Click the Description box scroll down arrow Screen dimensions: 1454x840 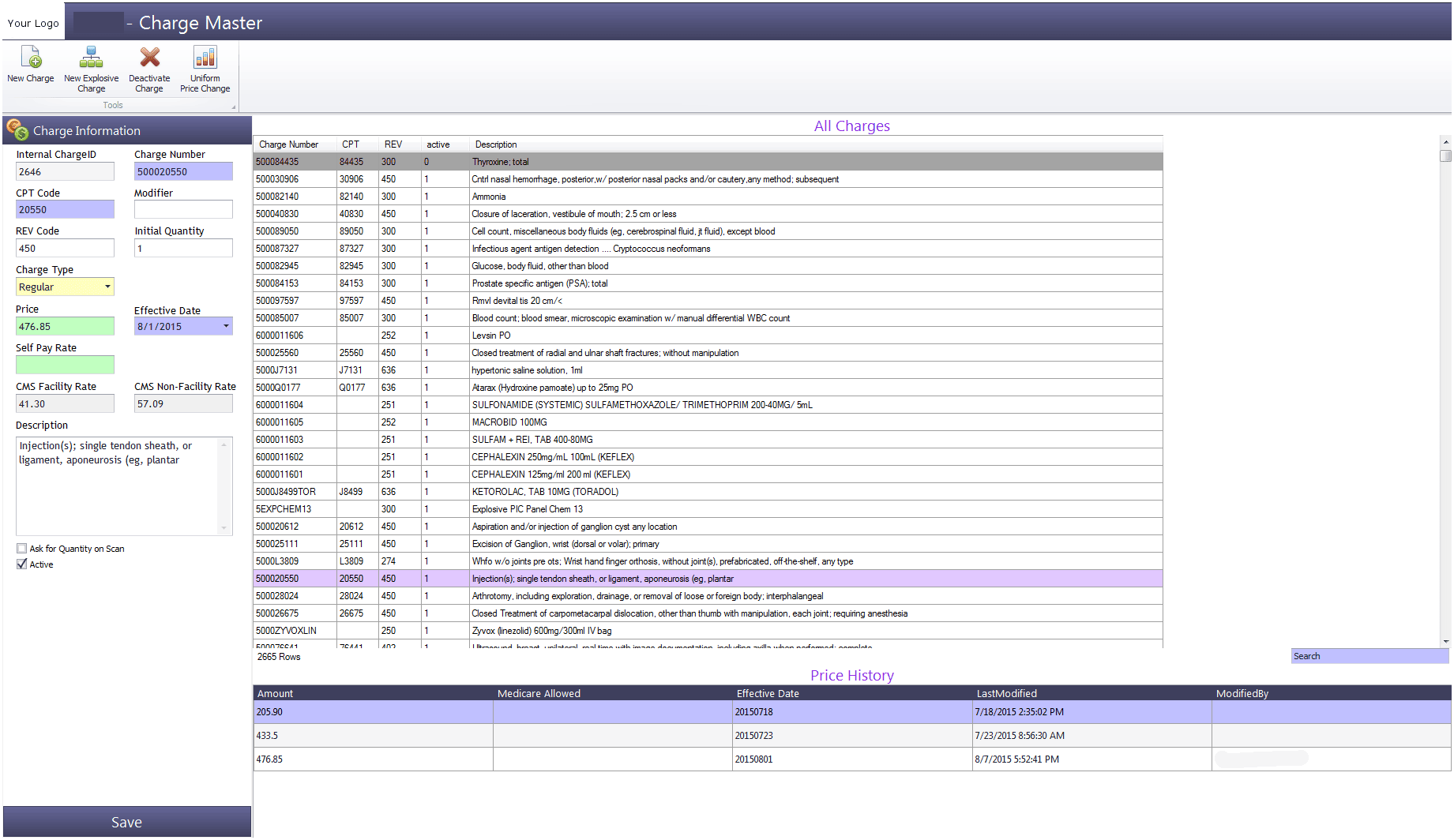click(224, 528)
